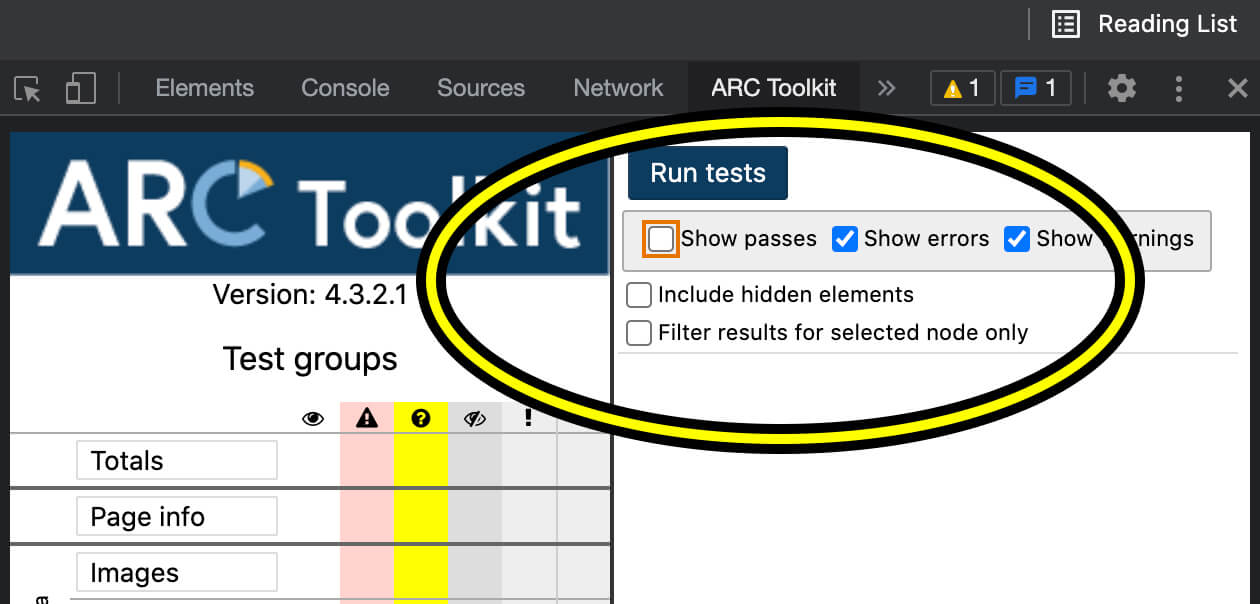Open DevTools settings gear
This screenshot has height=604, width=1260.
click(x=1122, y=89)
